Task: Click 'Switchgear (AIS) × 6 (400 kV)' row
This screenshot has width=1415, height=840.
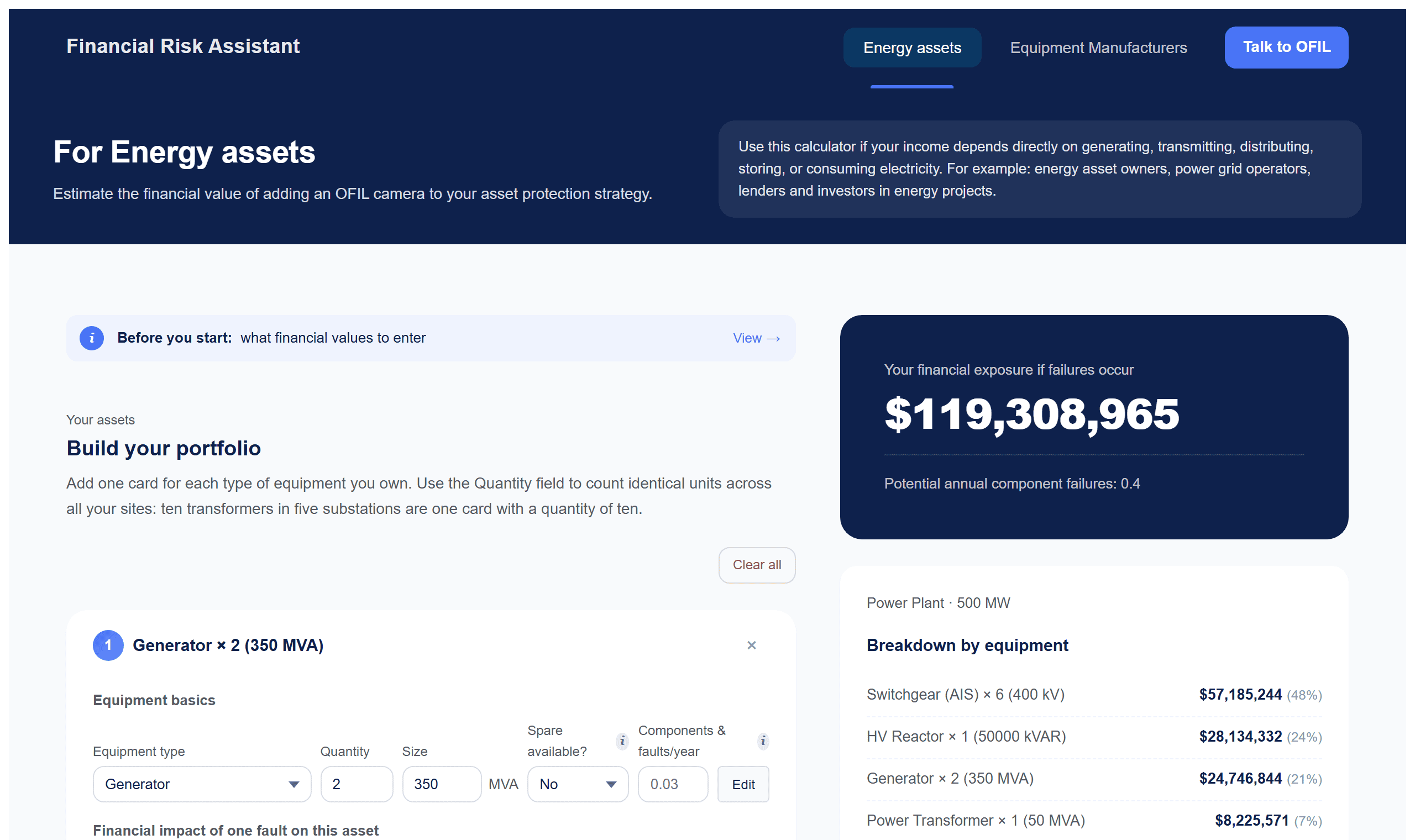Action: pyautogui.click(x=1094, y=695)
